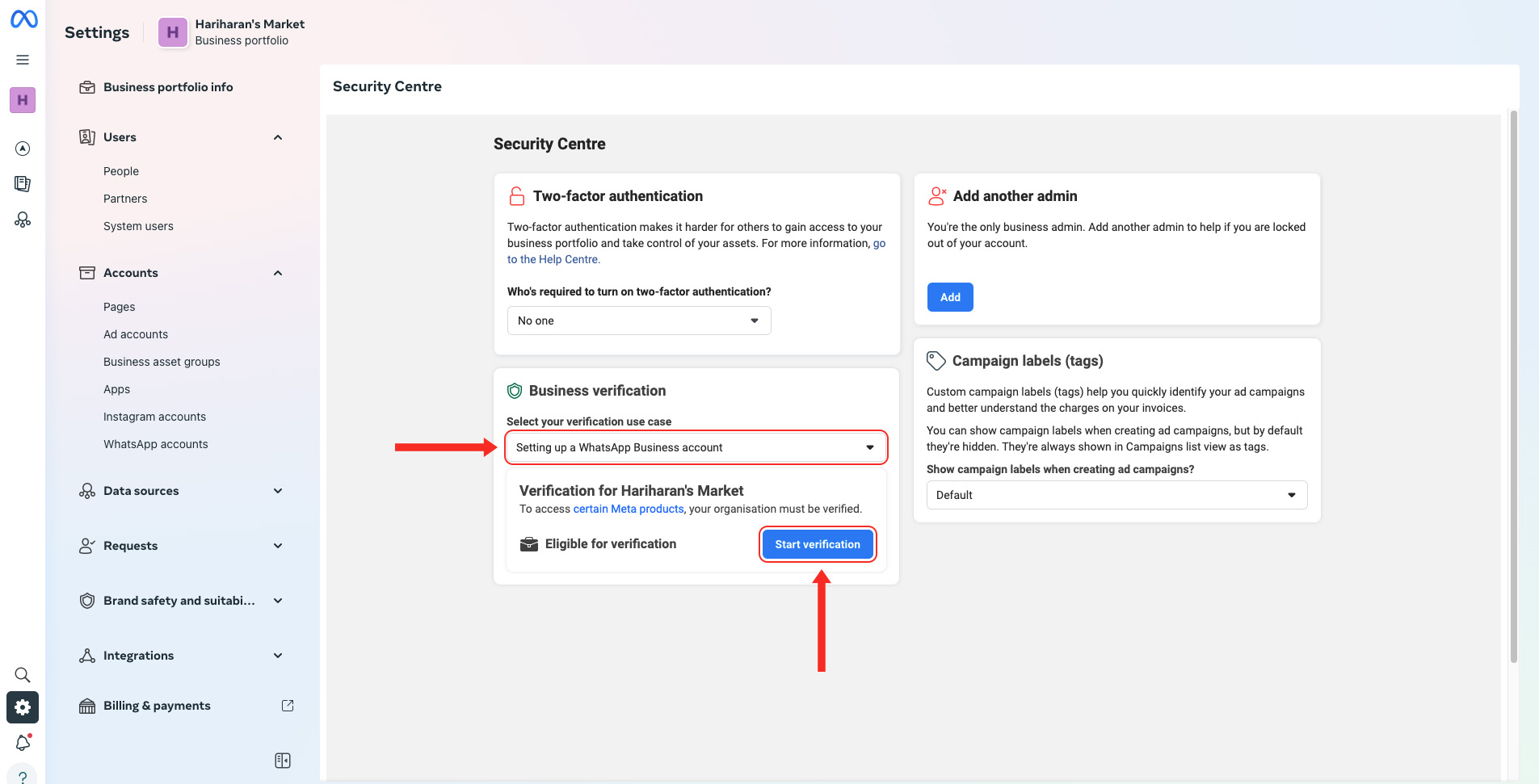Click the 'Verification for Hariharan's Market' heading
This screenshot has width=1539, height=784.
(631, 491)
